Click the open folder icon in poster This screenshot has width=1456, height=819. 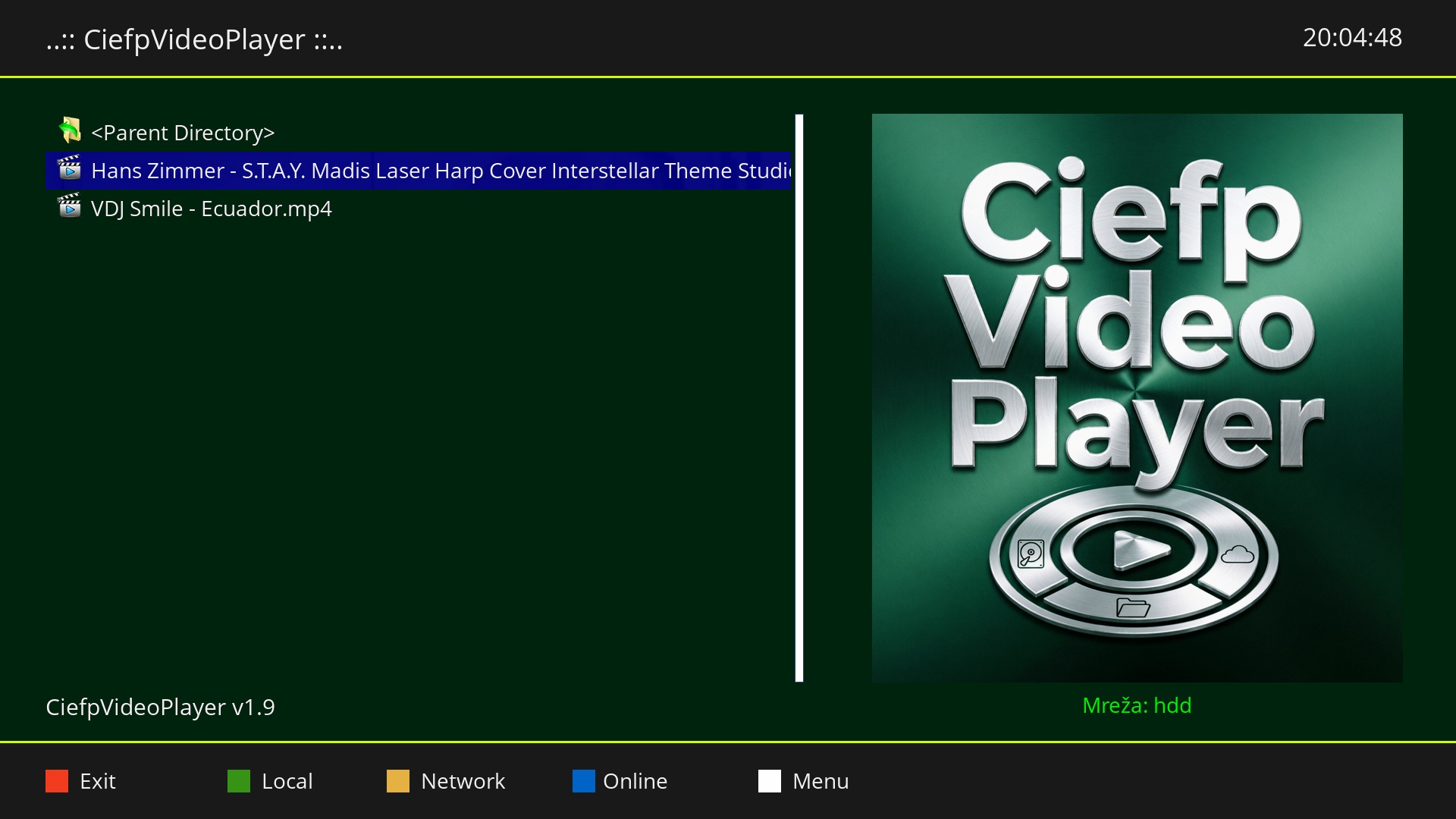coord(1133,607)
